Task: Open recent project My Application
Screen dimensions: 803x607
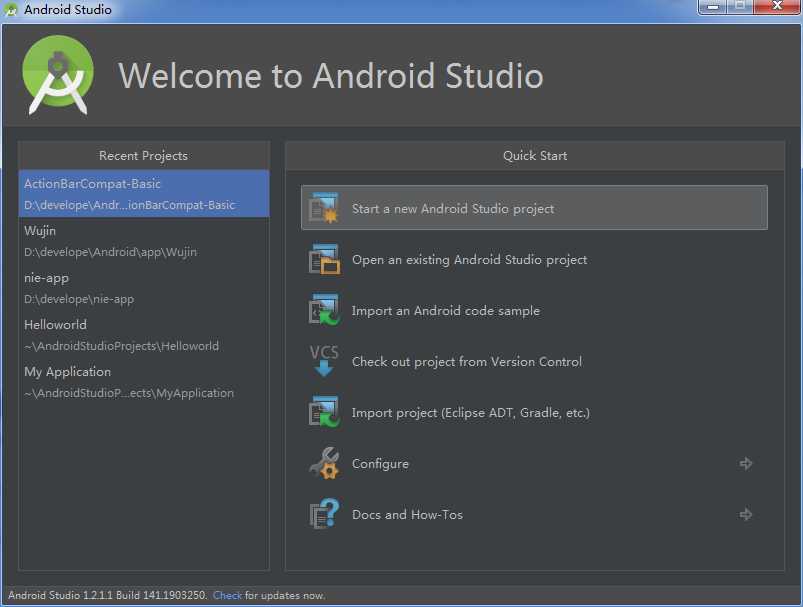Action: click(144, 382)
